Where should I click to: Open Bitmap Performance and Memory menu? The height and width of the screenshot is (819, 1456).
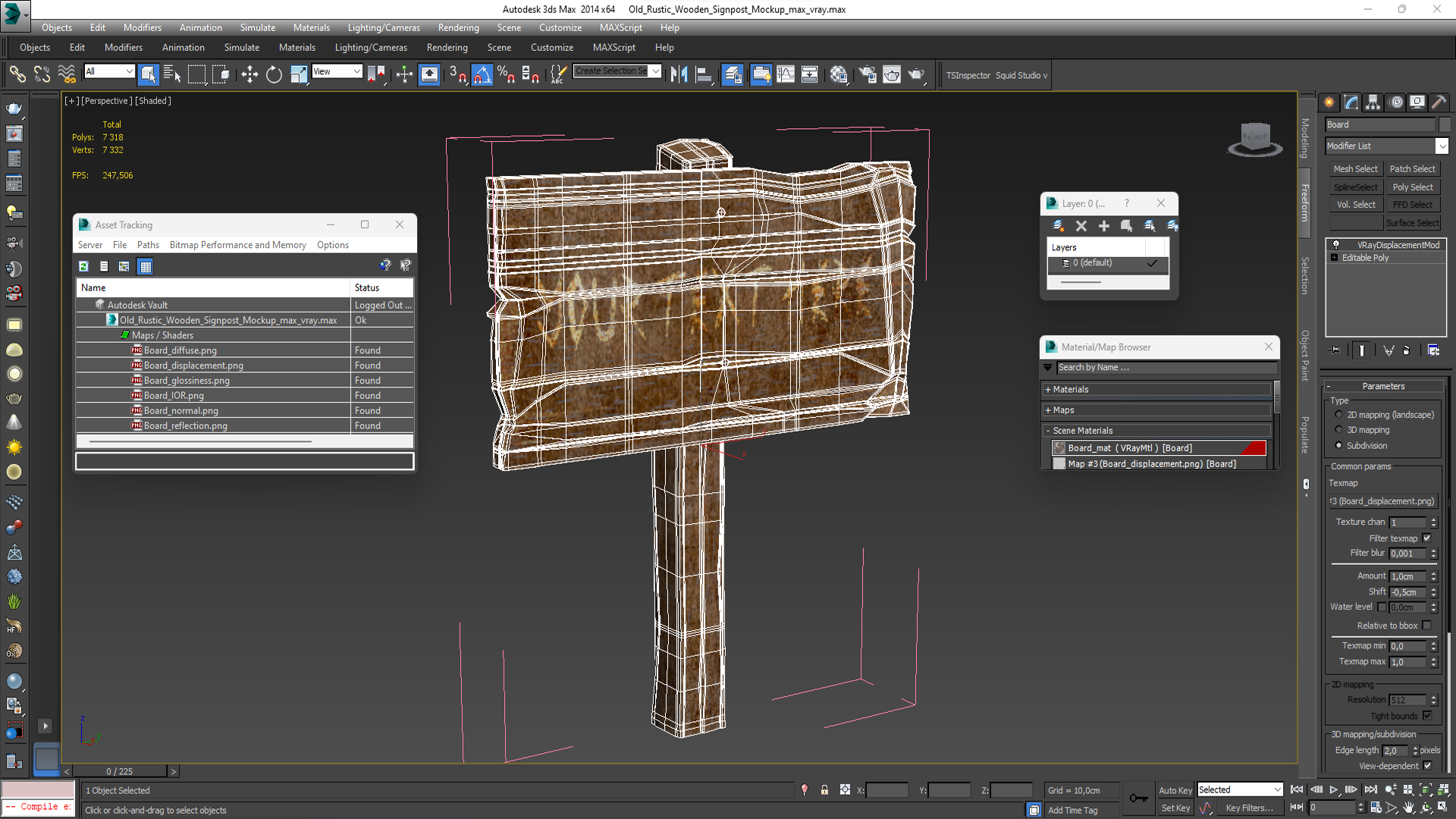[237, 245]
